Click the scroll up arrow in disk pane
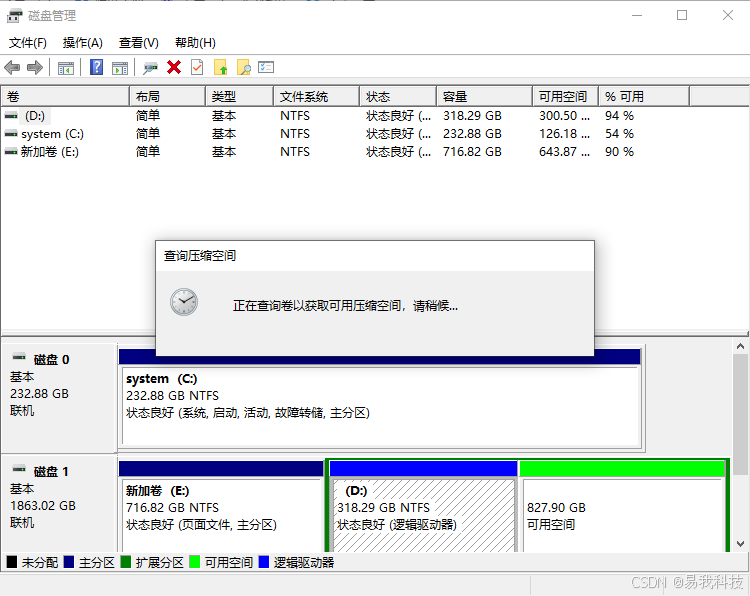The height and width of the screenshot is (596, 750). pyautogui.click(x=740, y=346)
